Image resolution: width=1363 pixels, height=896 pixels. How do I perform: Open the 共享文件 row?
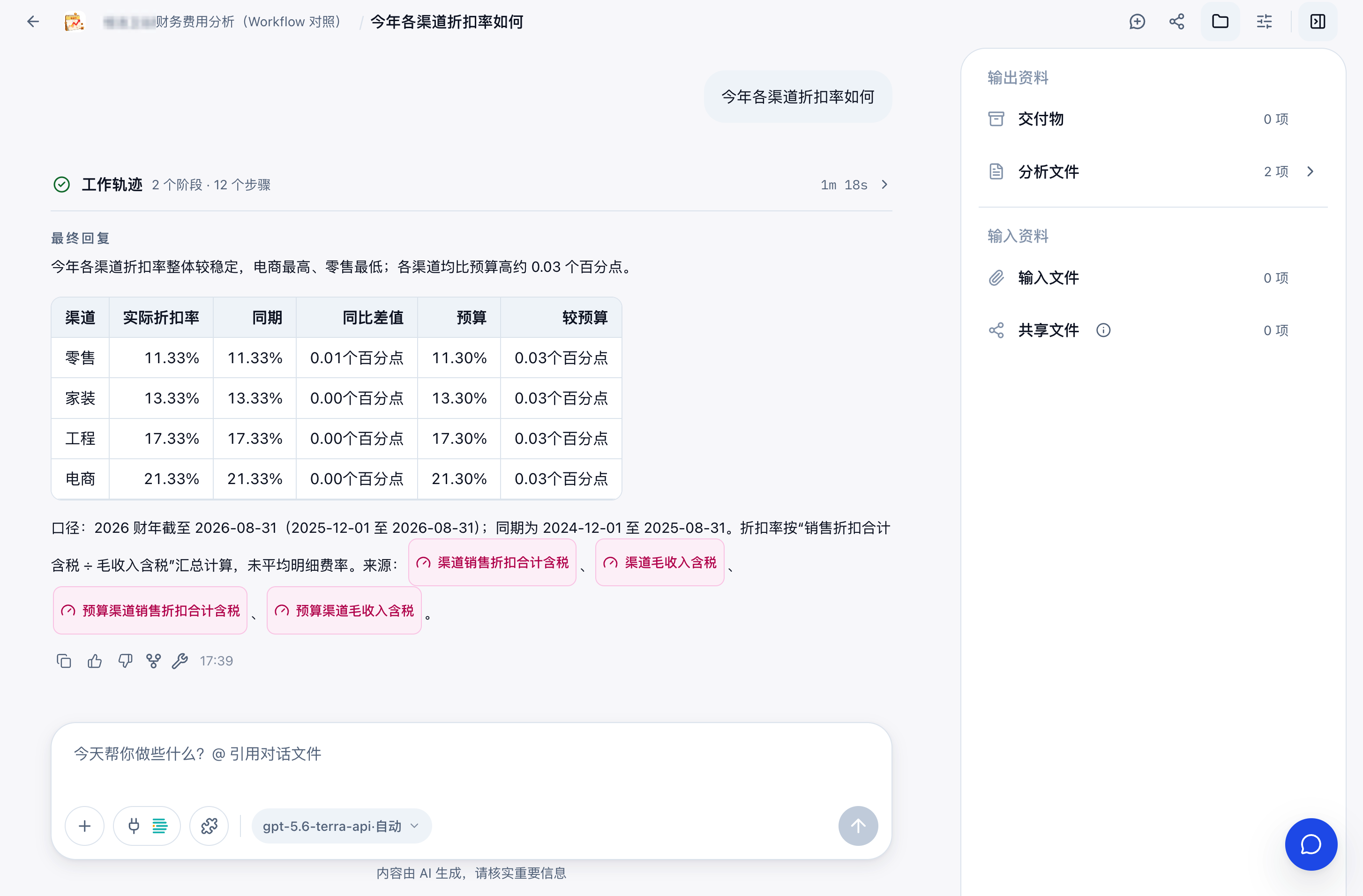[x=1152, y=330]
